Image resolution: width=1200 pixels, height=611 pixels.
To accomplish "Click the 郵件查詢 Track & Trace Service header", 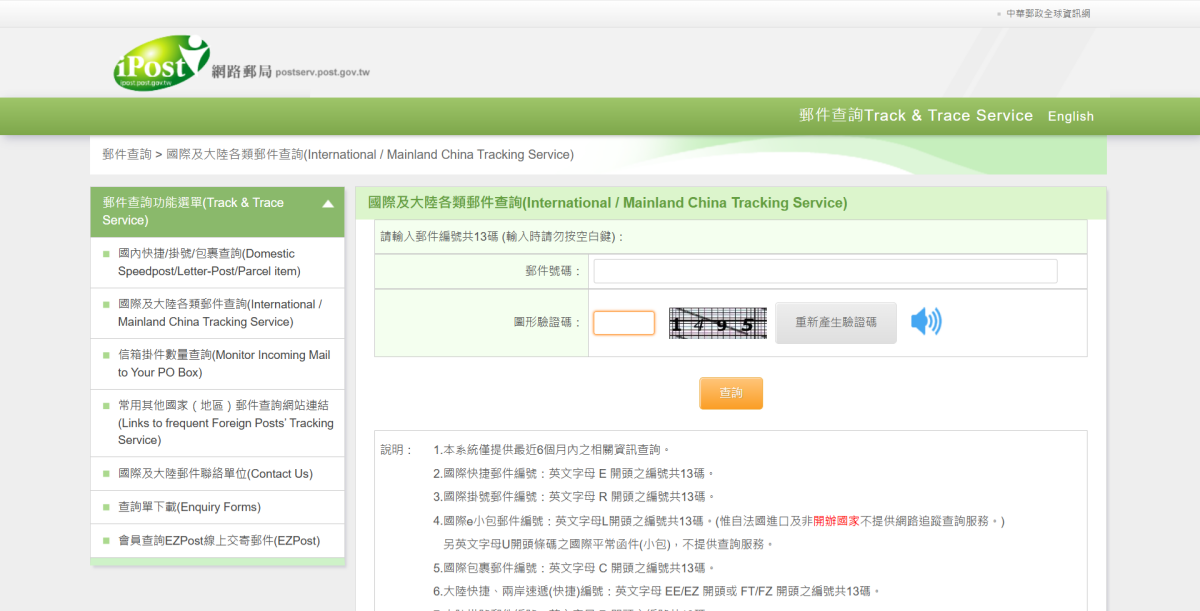I will tap(915, 116).
